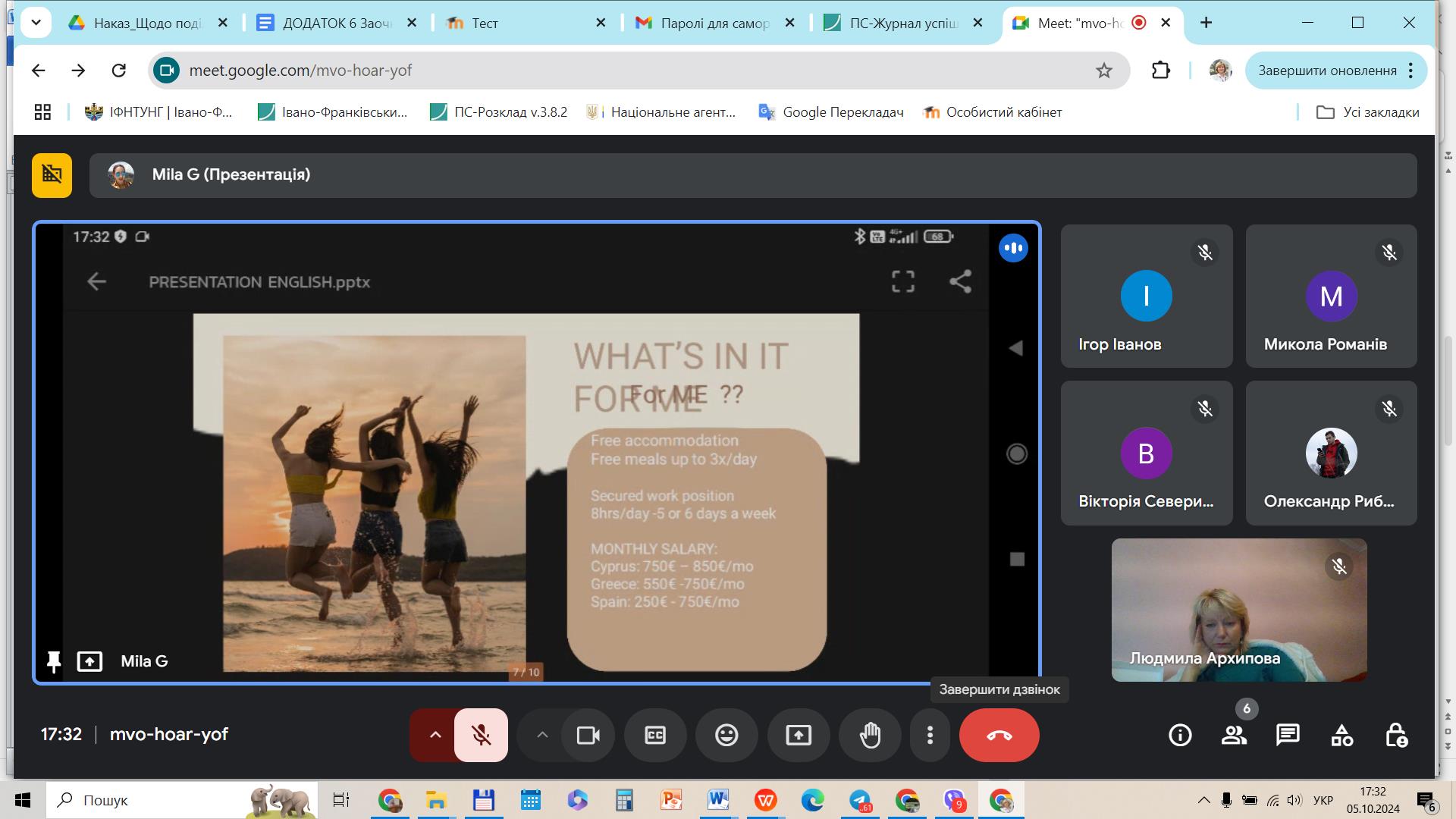Expand audio settings chevron beside microphone
Viewport: 1456px width, 819px height.
pos(435,735)
